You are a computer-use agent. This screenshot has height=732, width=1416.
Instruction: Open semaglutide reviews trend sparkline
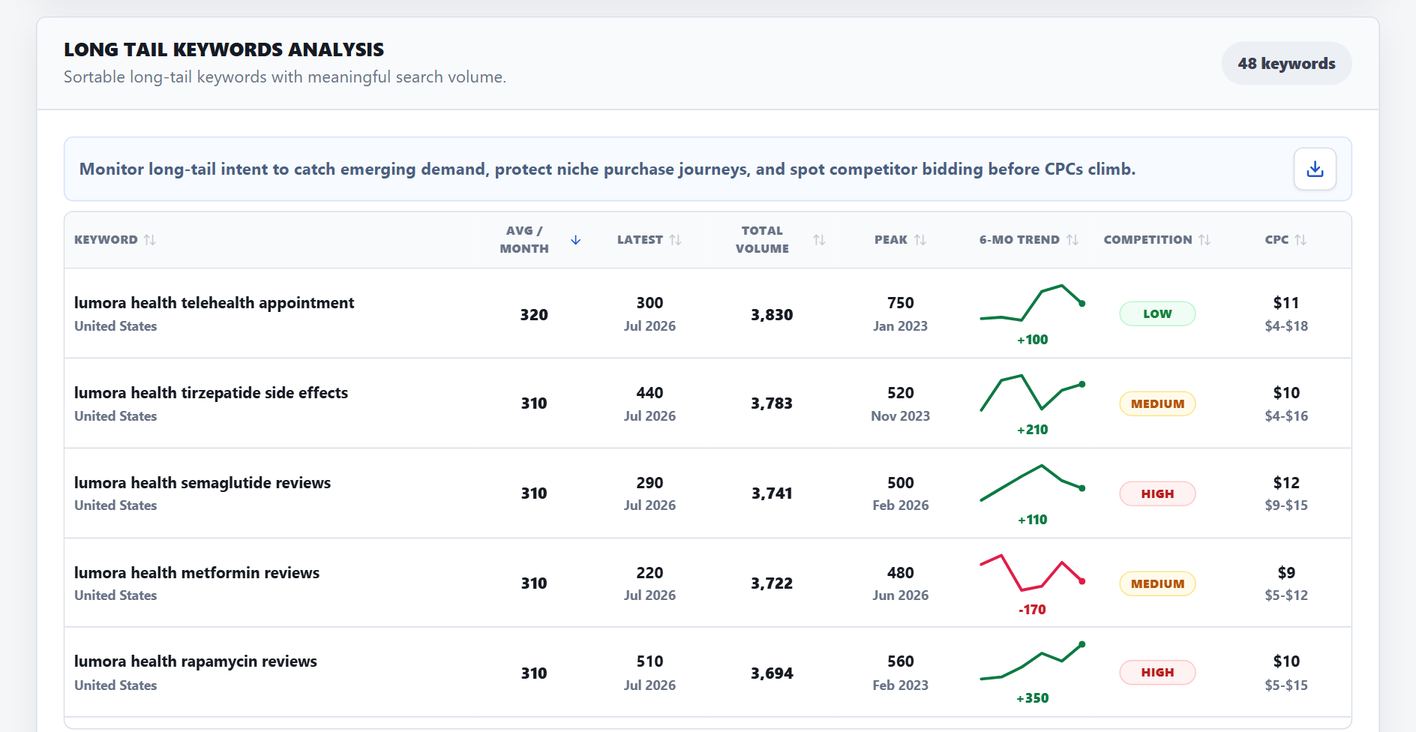tap(1032, 484)
